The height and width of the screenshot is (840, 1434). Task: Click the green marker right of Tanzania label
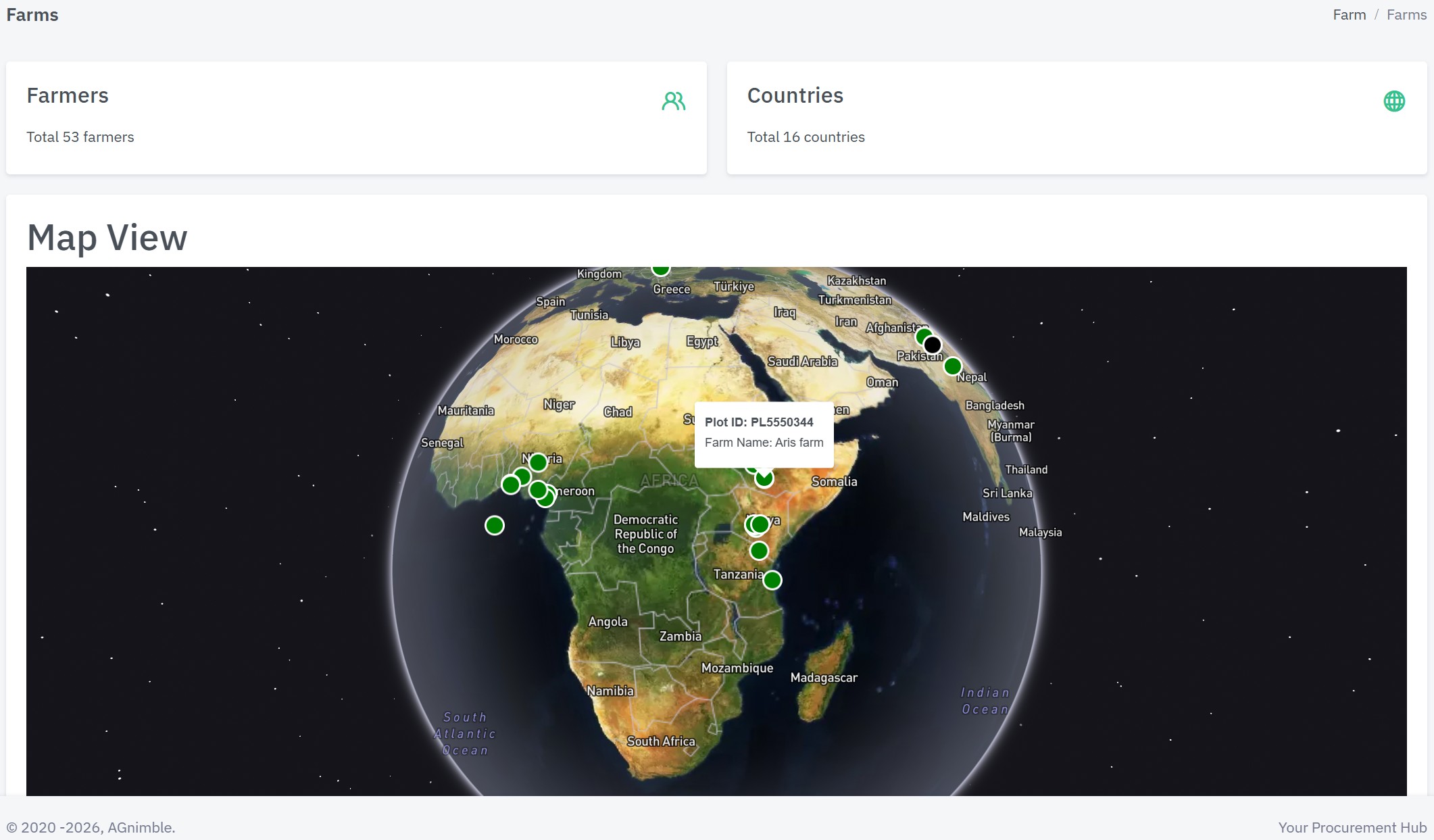coord(772,580)
